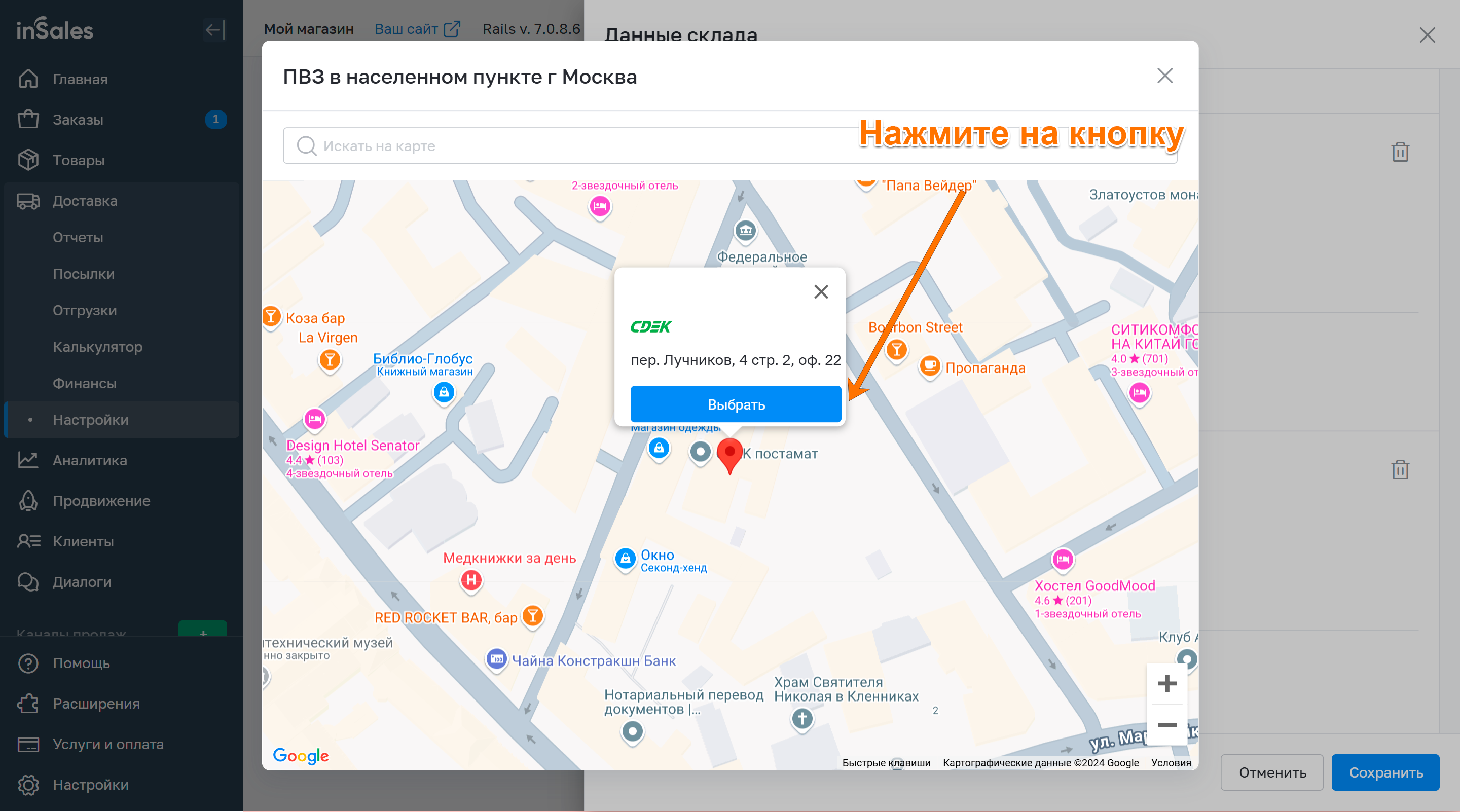The image size is (1460, 812).
Task: Open the Товары section
Action: [79, 160]
